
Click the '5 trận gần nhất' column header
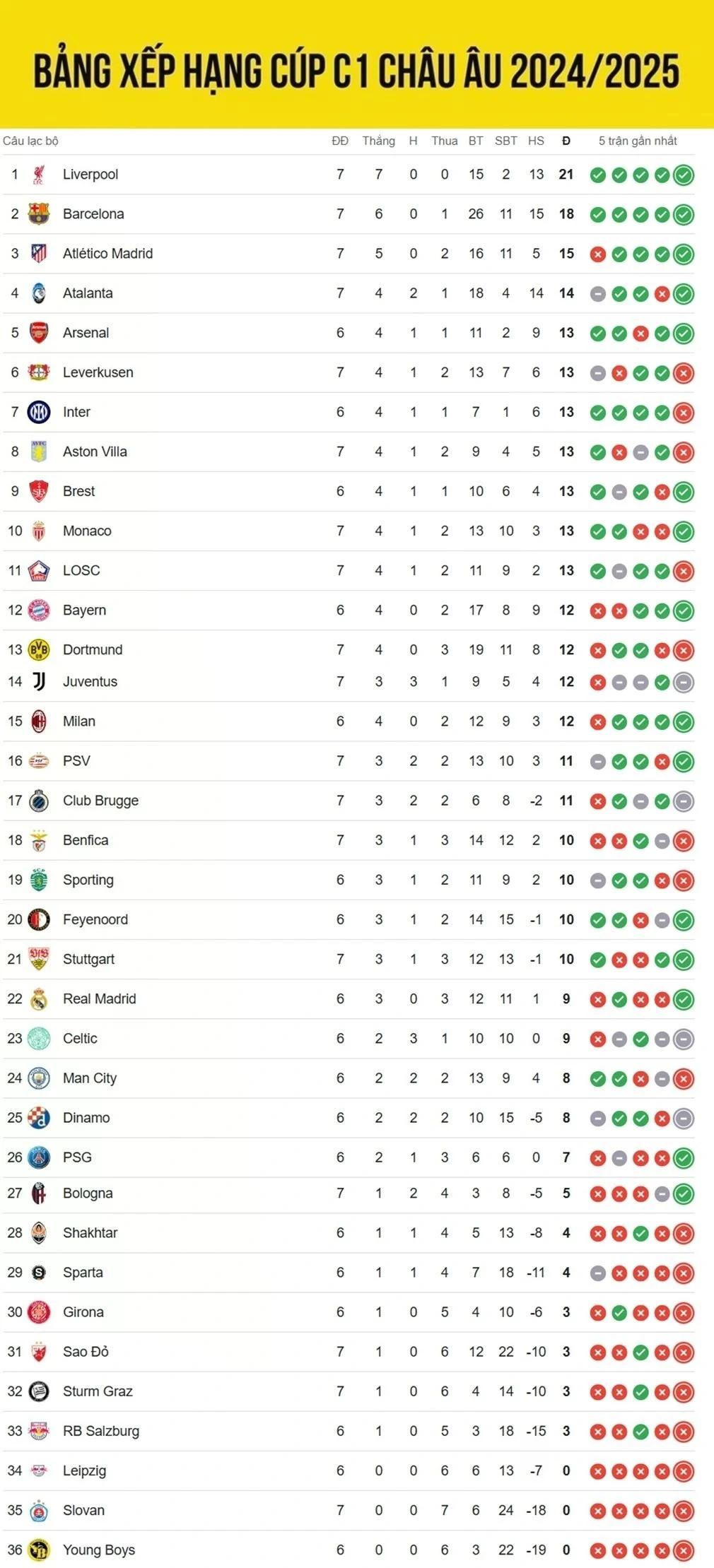click(638, 141)
